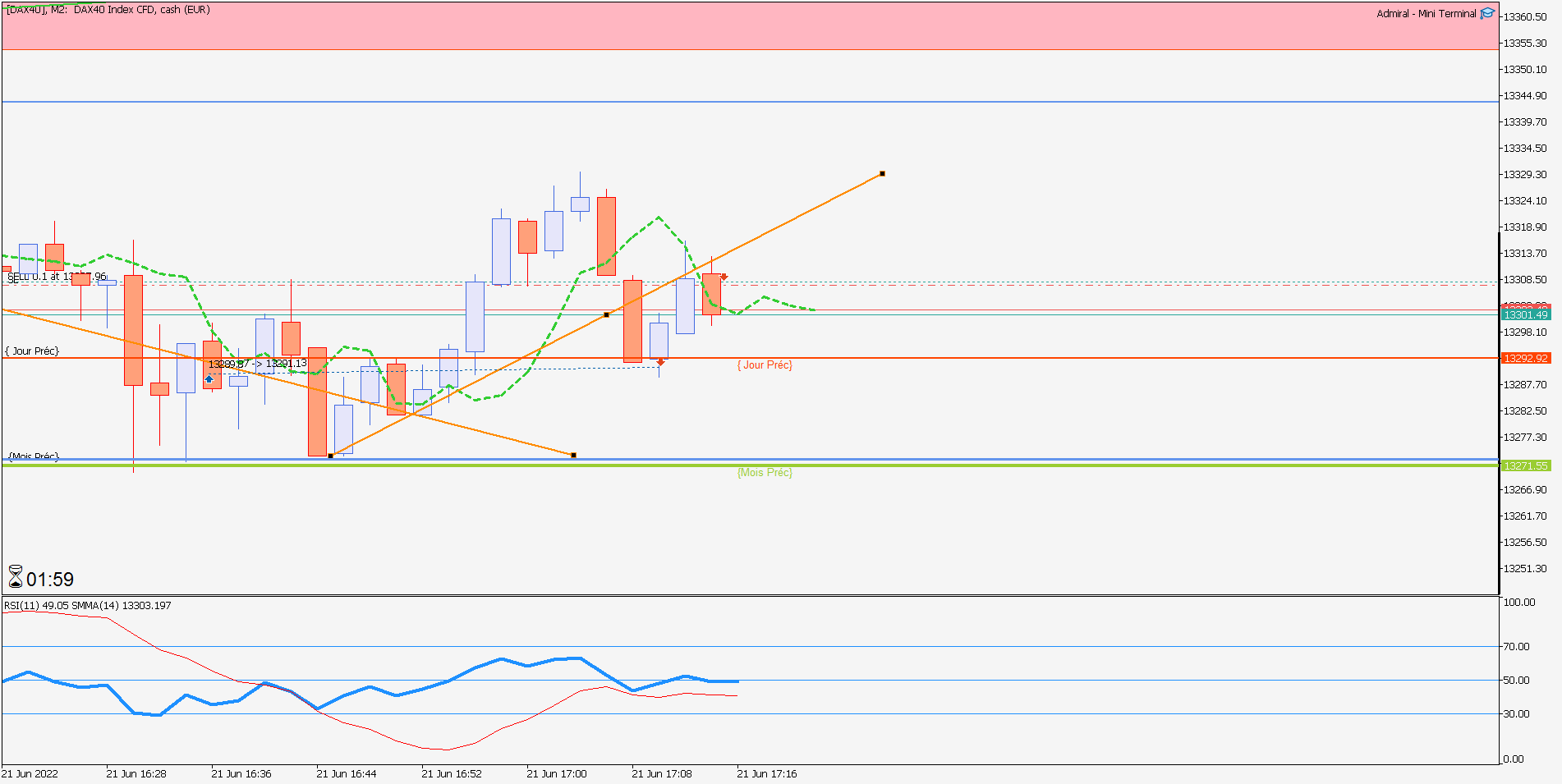The height and width of the screenshot is (784, 1562).
Task: Click the 'Admiral - Mini Terminal' label
Action: pos(1426,14)
